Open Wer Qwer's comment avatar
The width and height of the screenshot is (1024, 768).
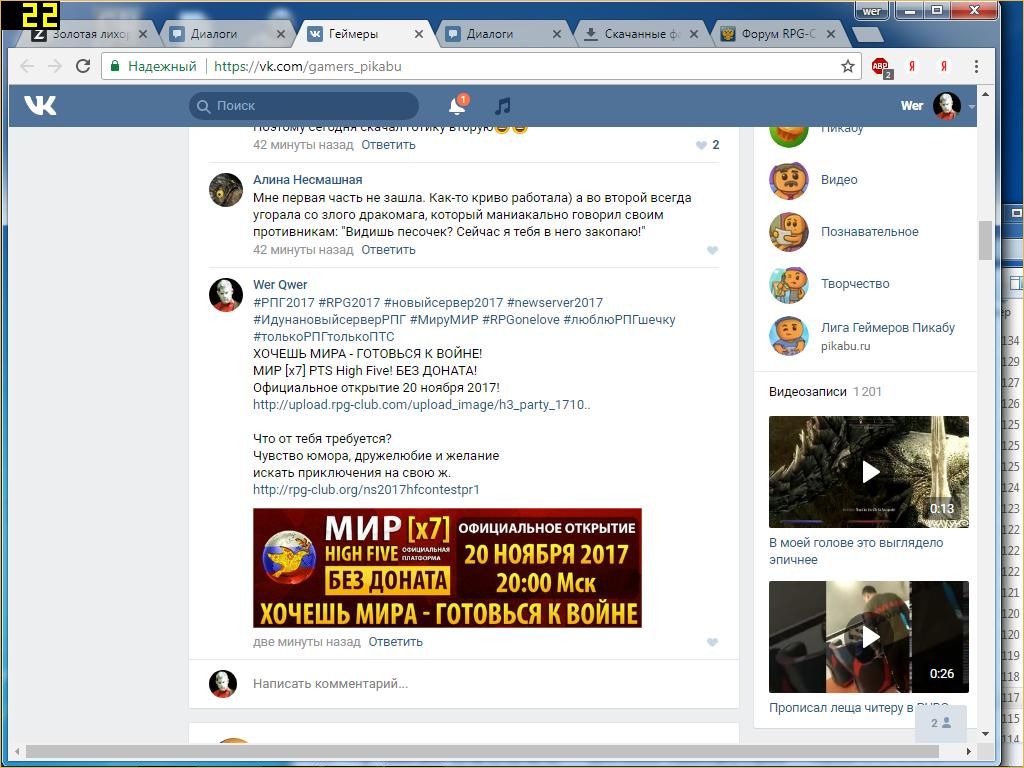226,295
